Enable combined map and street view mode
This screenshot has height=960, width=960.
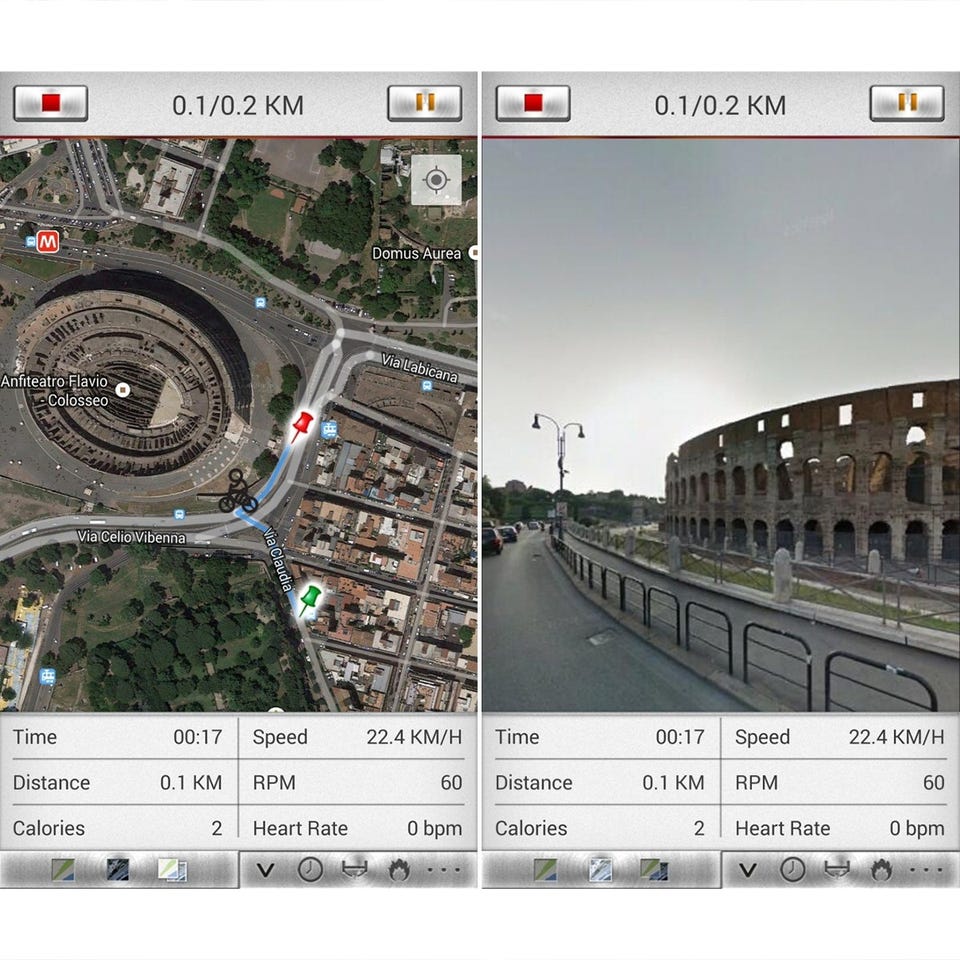click(x=173, y=869)
